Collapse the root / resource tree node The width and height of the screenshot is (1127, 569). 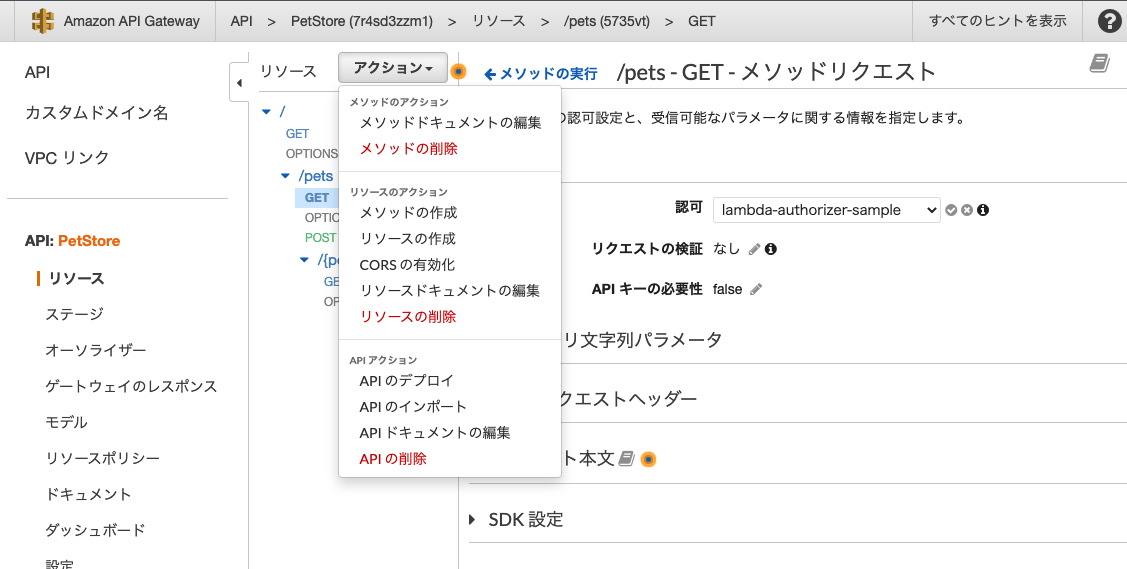coord(267,112)
